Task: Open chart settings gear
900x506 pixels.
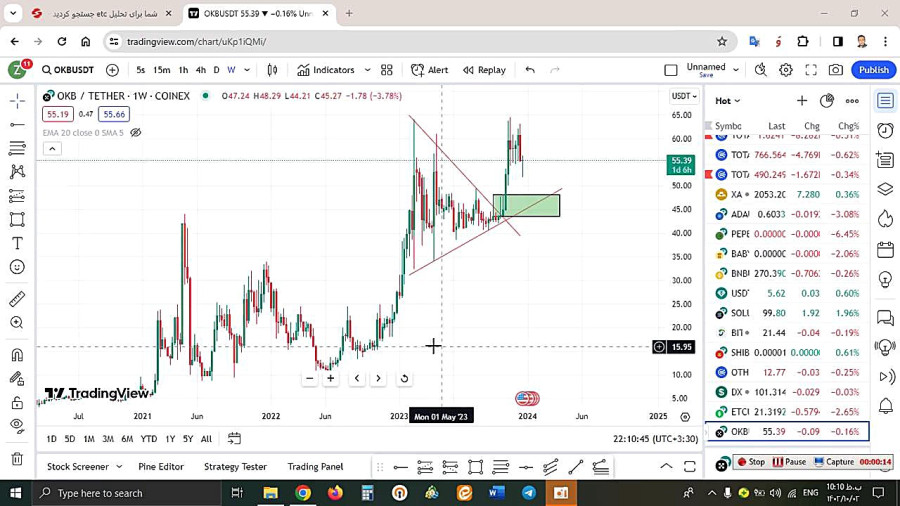Action: 786,70
